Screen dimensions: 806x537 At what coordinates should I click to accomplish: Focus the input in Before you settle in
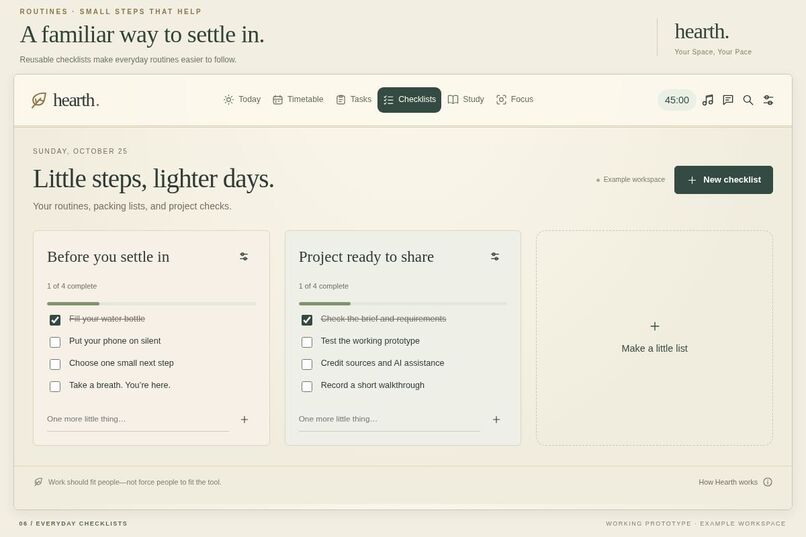point(138,419)
